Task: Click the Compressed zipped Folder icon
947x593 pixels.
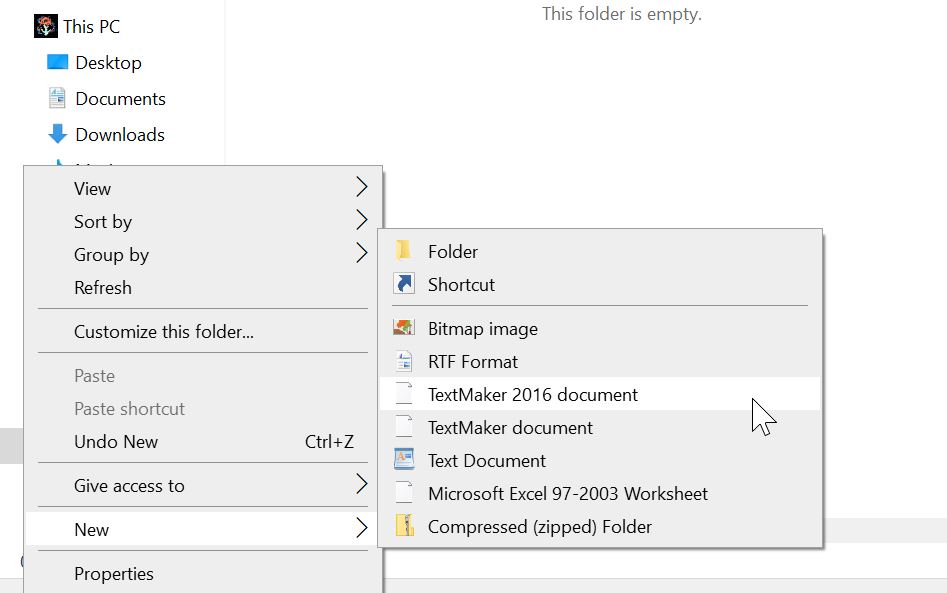Action: (x=404, y=526)
